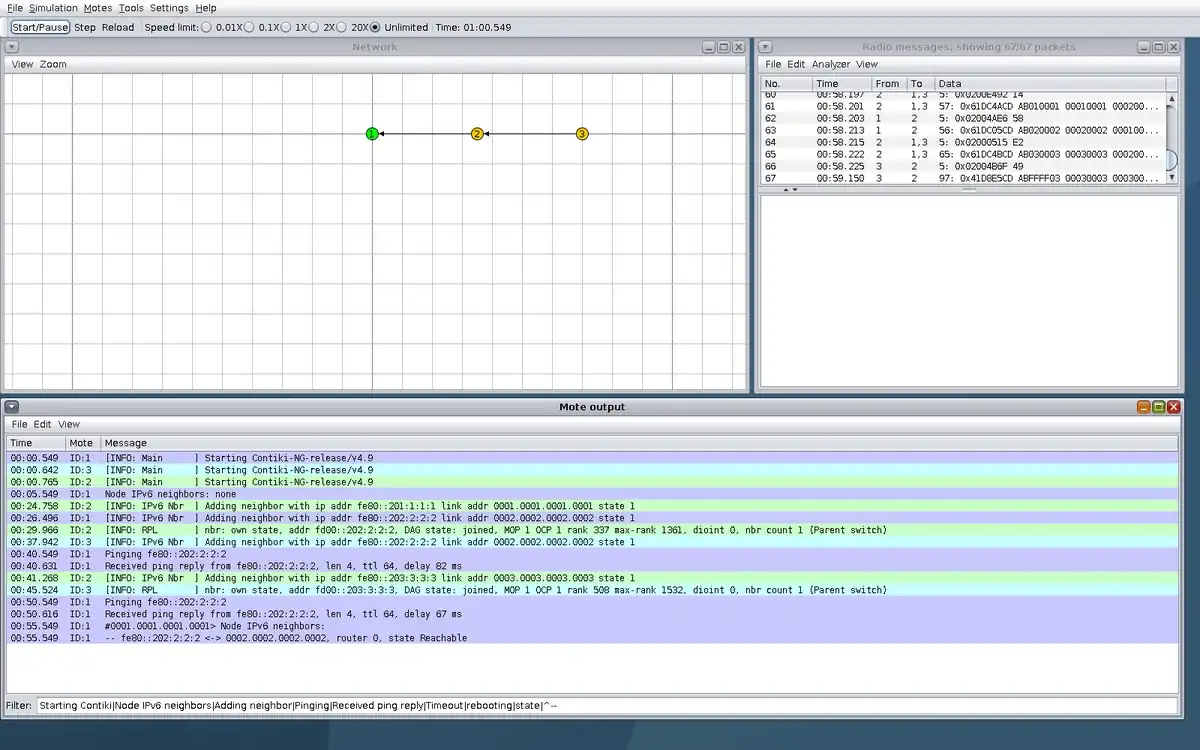Set speed limit to 0.1X
This screenshot has width=1200, height=750.
(x=249, y=27)
